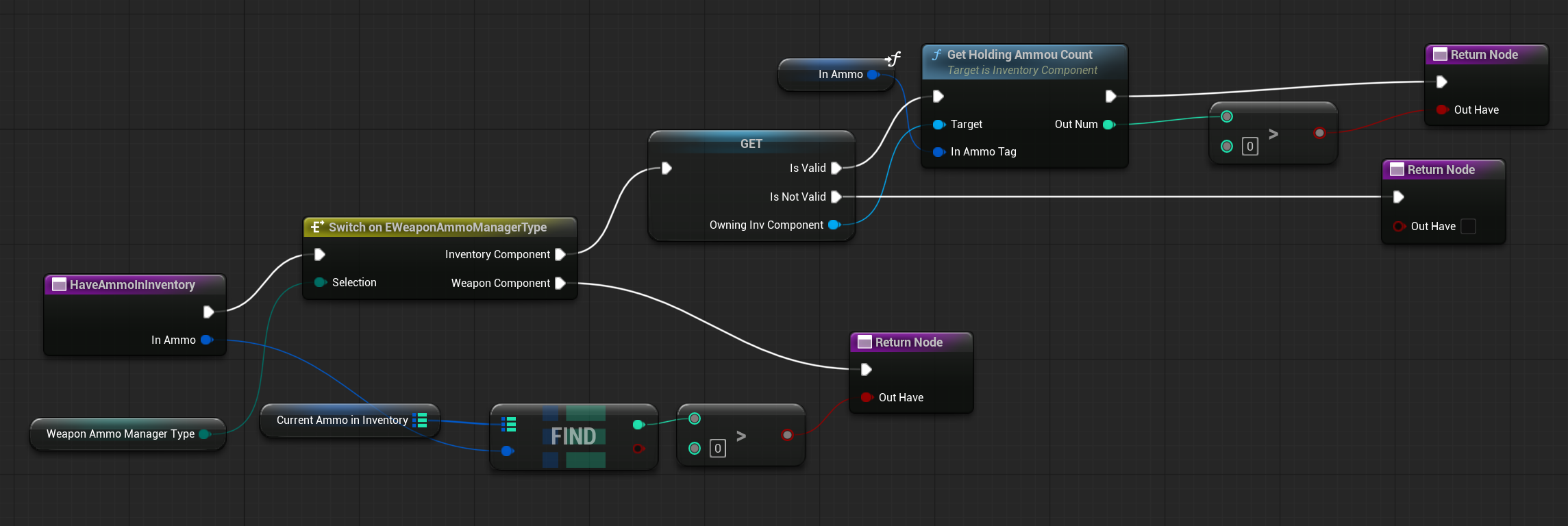
Task: Click the In Ammo Tag input pin
Action: tap(938, 152)
